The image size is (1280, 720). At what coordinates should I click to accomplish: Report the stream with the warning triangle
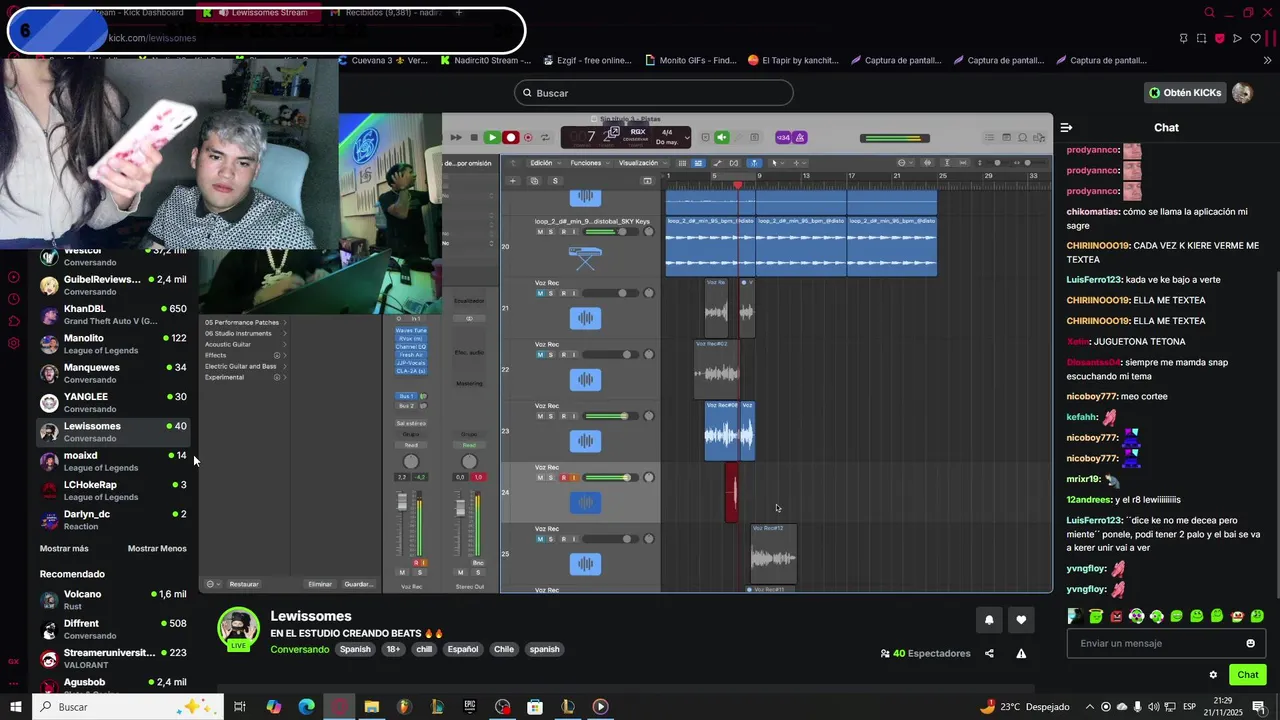(x=1021, y=653)
